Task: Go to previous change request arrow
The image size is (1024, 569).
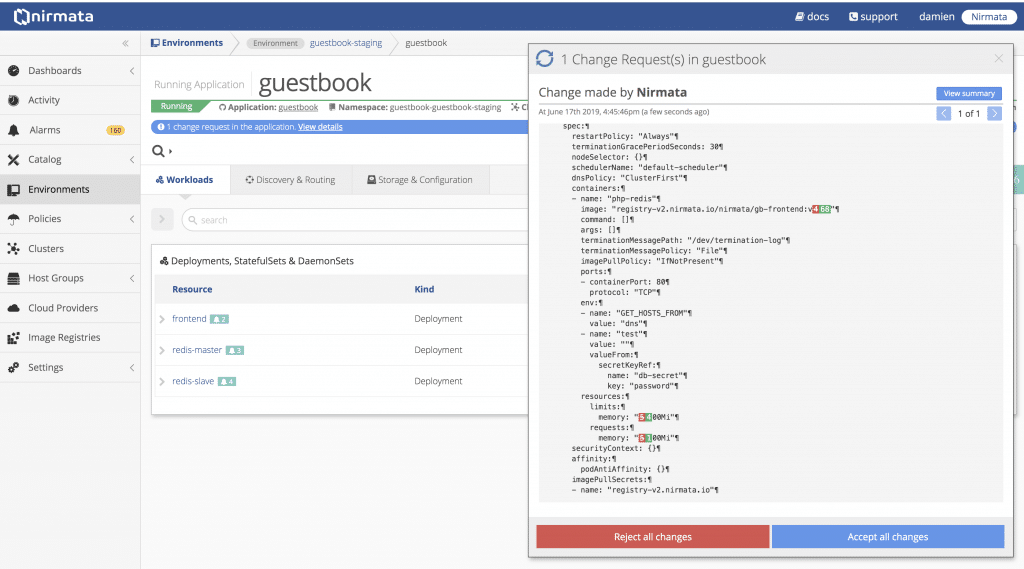Action: pyautogui.click(x=944, y=114)
